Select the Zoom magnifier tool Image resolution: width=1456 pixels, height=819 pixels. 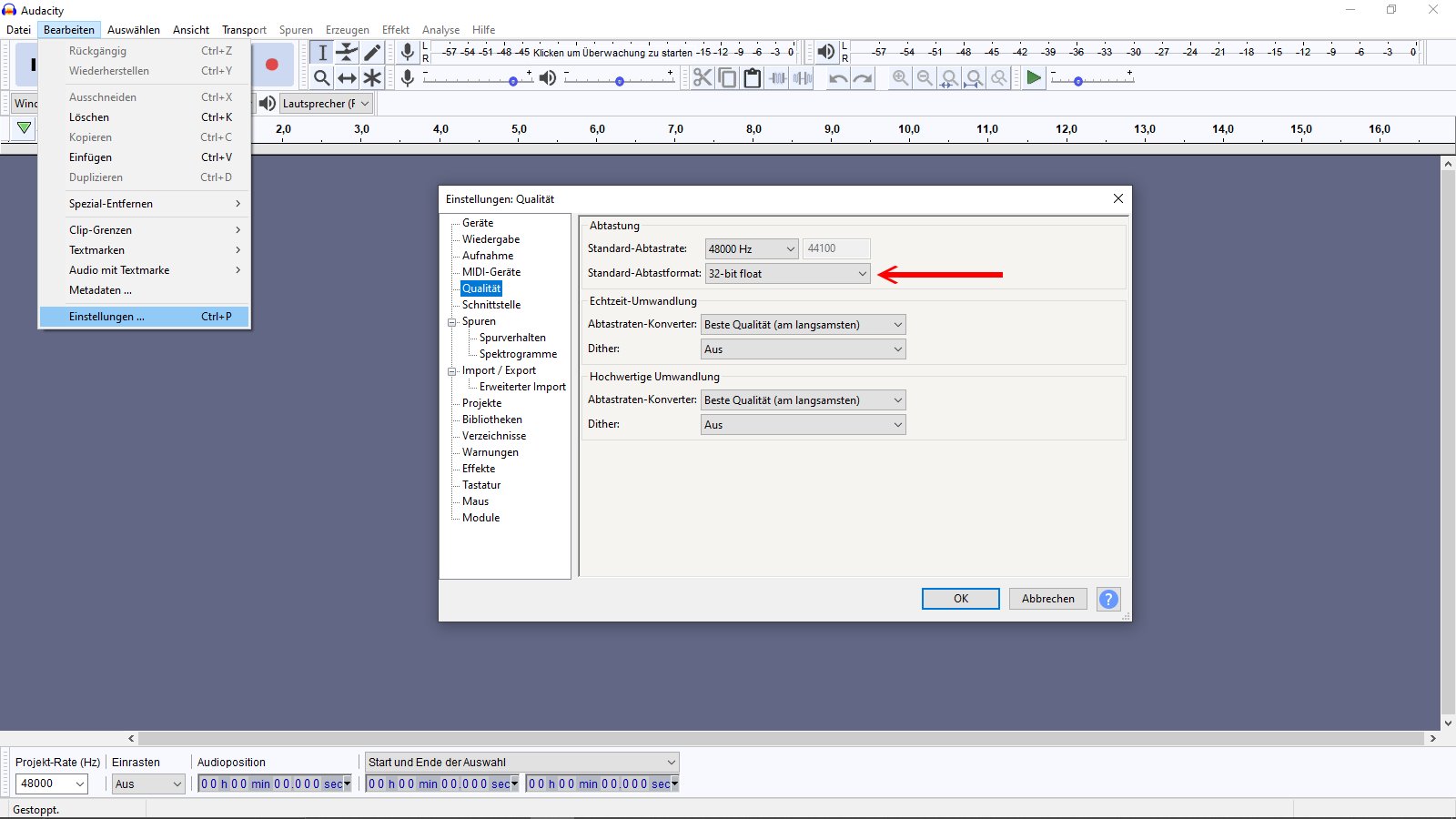click(322, 78)
